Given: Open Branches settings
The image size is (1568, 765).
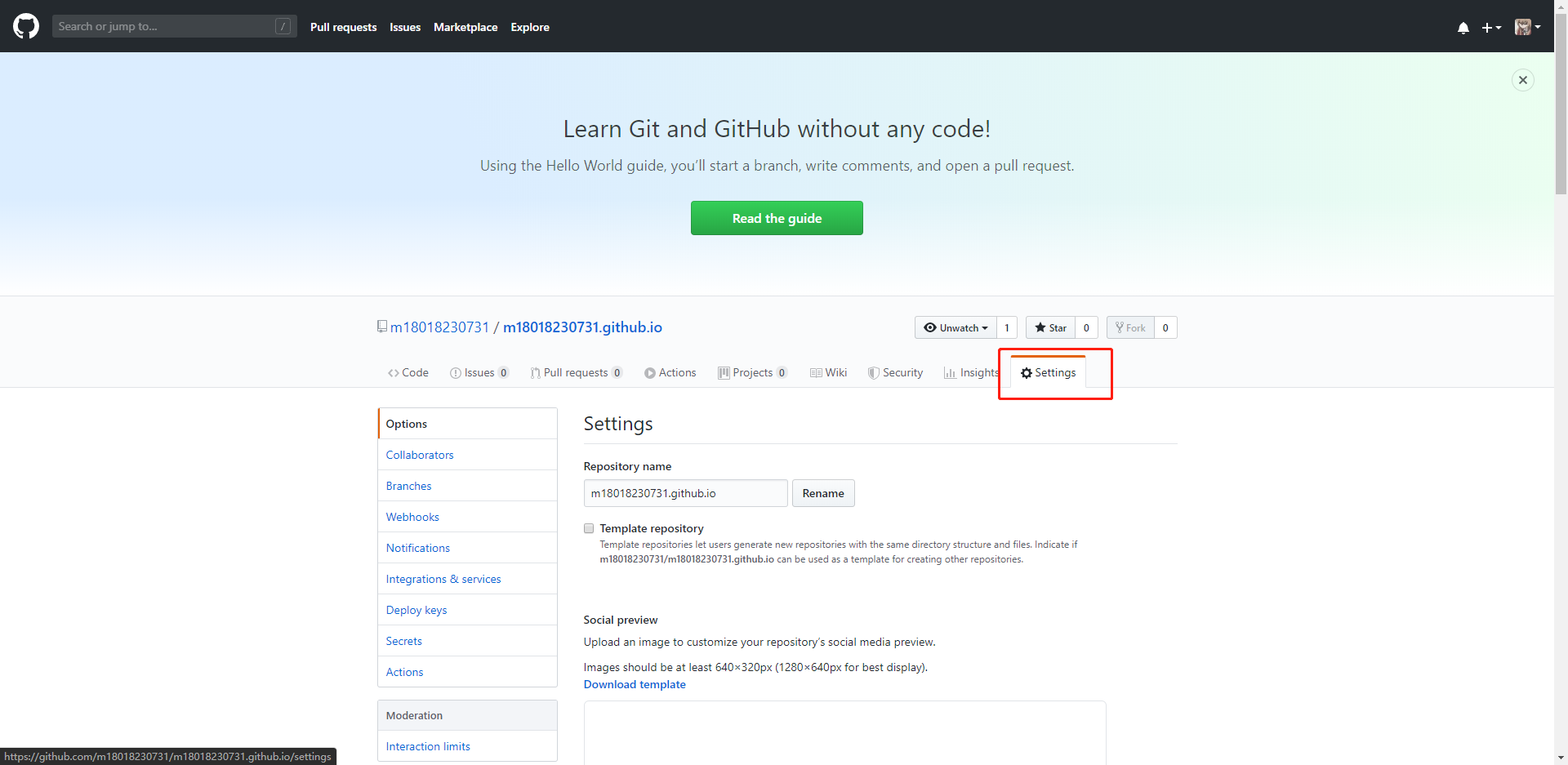Looking at the screenshot, I should [x=467, y=486].
